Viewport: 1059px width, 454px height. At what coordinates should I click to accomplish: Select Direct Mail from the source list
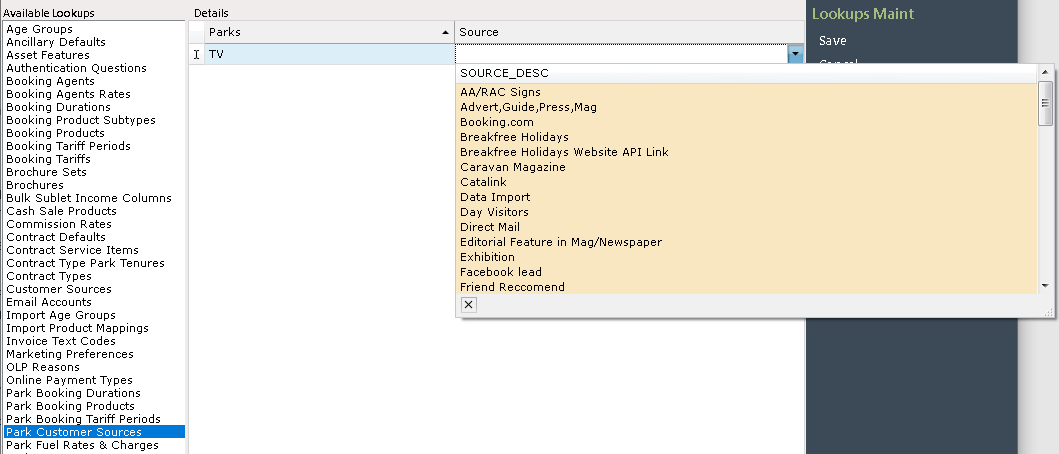pyautogui.click(x=490, y=227)
